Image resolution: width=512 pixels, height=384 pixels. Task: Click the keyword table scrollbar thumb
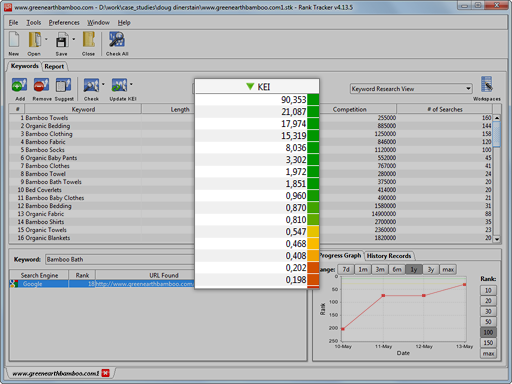(497, 134)
